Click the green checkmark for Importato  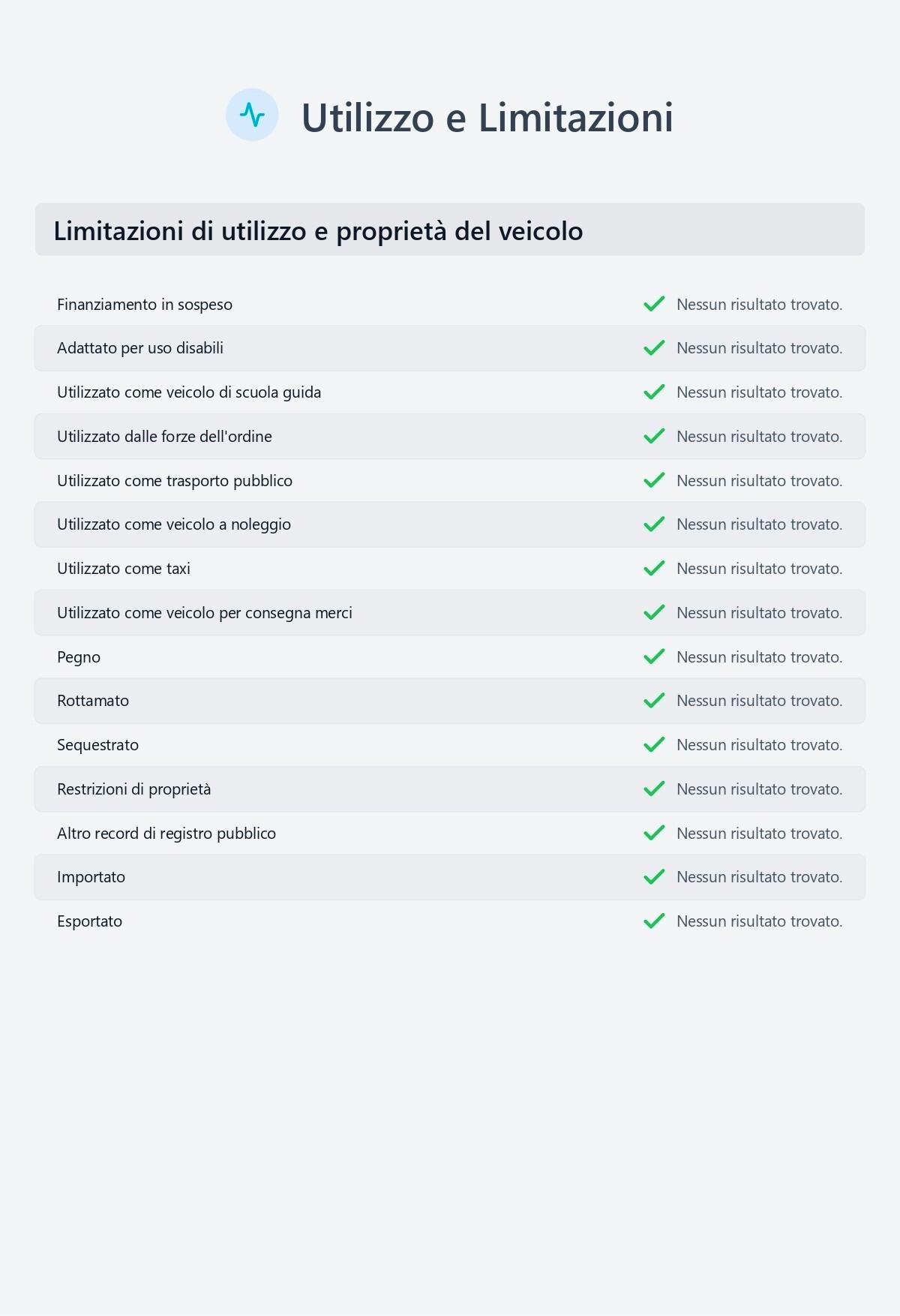[654, 877]
